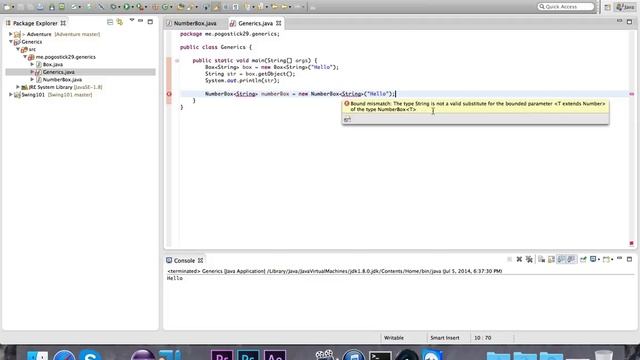Image resolution: width=640 pixels, height=360 pixels.
Task: Click the New Java Class green C icon
Action: coord(165,7)
